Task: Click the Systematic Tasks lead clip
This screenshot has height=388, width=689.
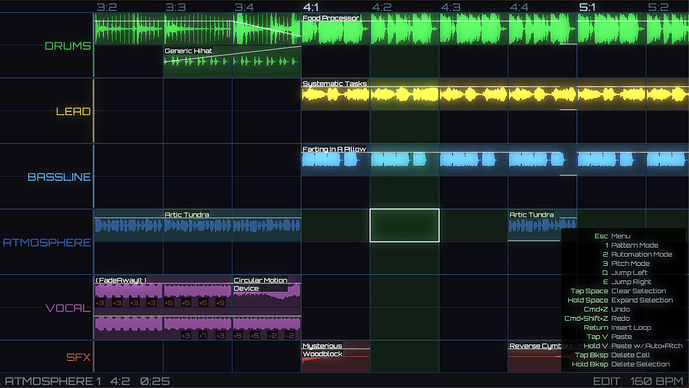Action: click(x=495, y=94)
